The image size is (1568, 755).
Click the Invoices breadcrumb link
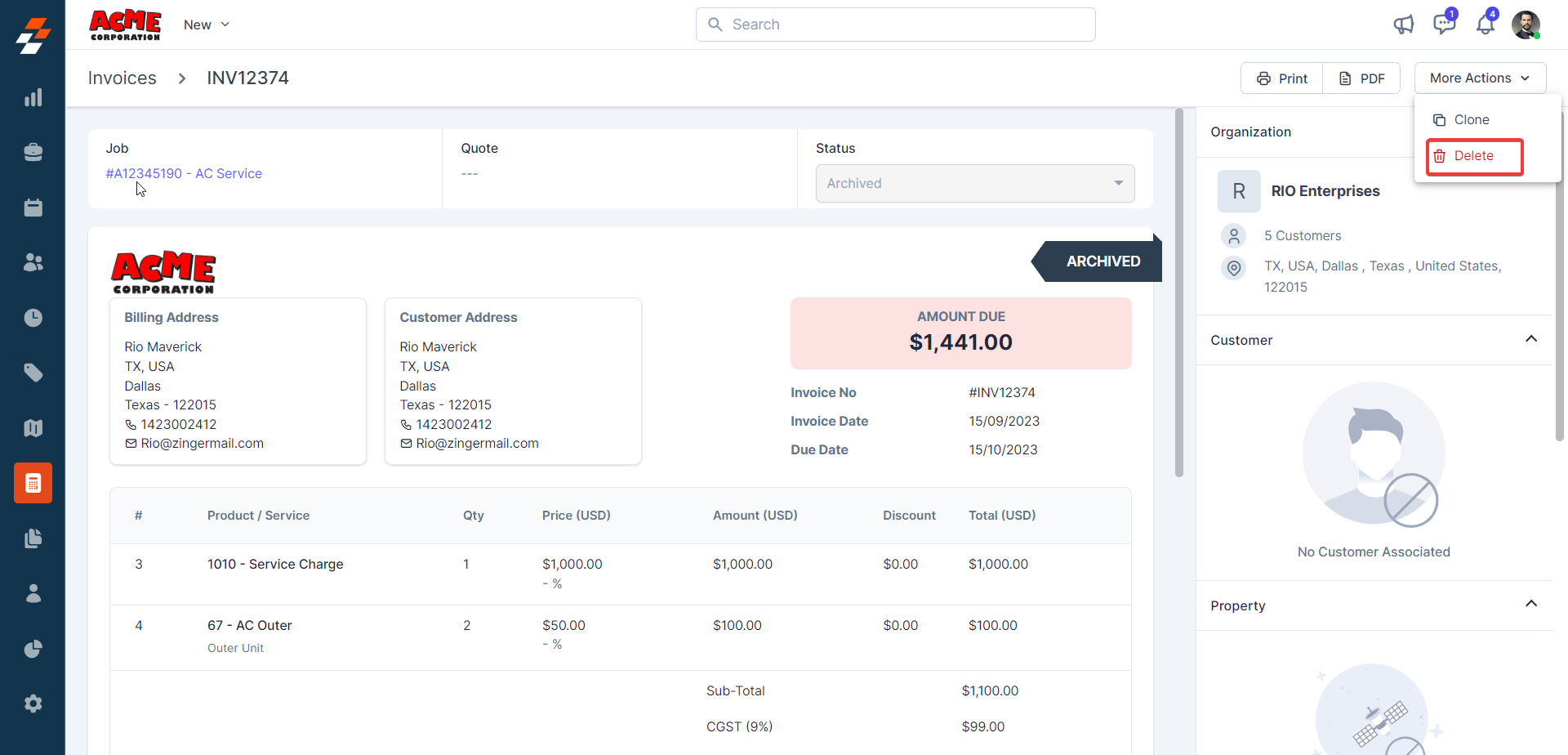(x=122, y=78)
